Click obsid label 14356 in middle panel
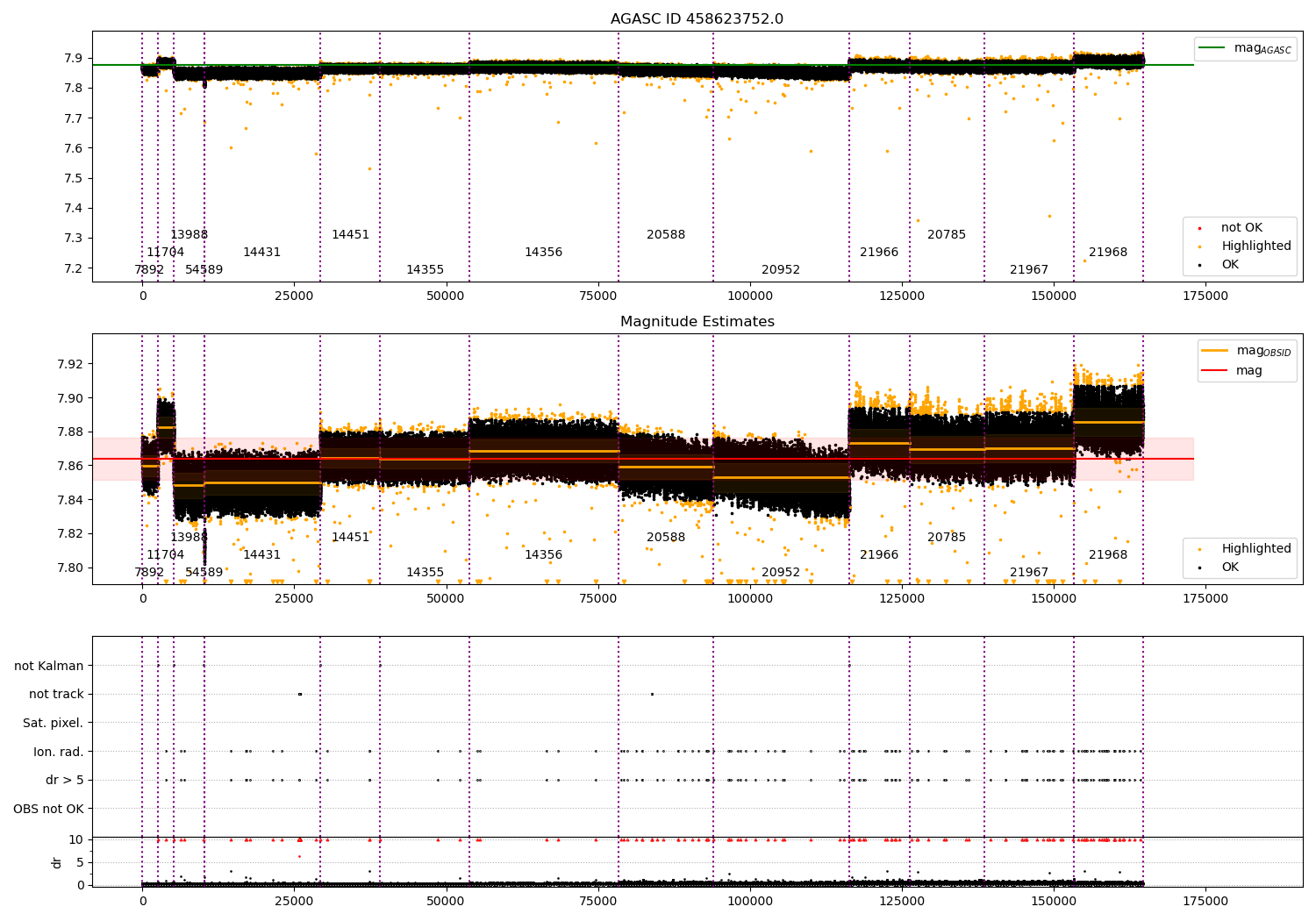Screen dimensions: 1316x921 click(x=544, y=555)
